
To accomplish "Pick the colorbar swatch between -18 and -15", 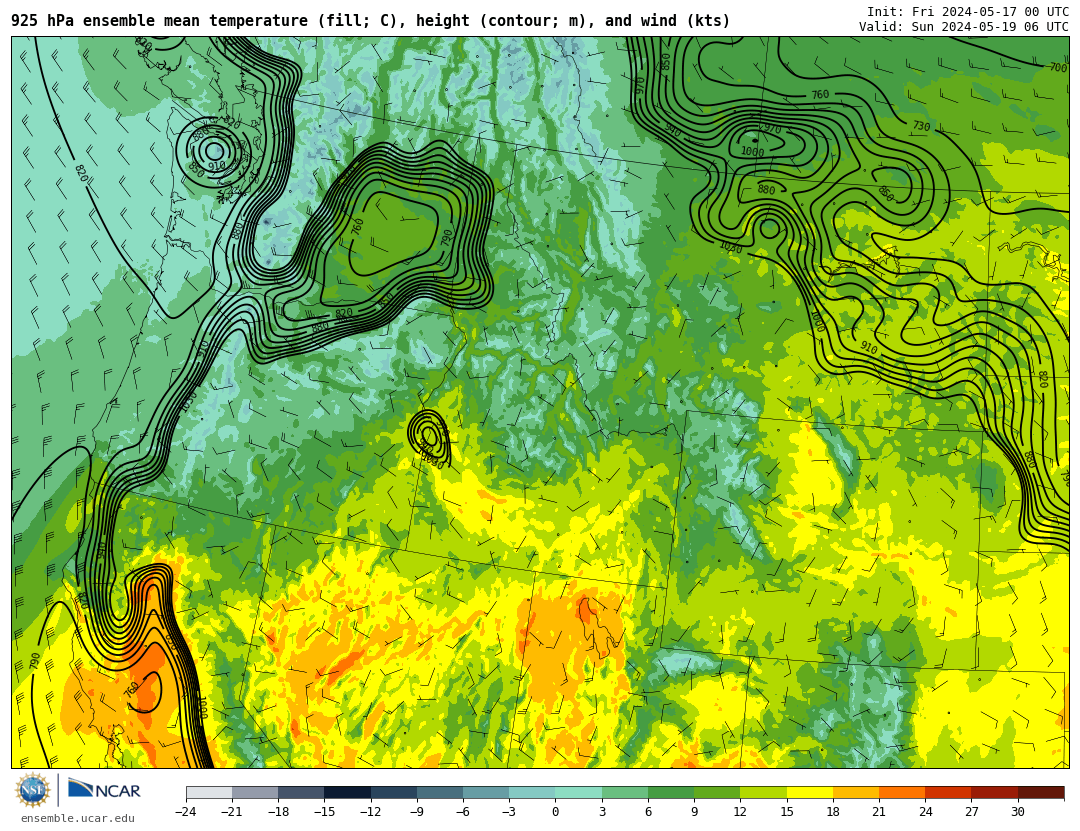I will tap(302, 792).
